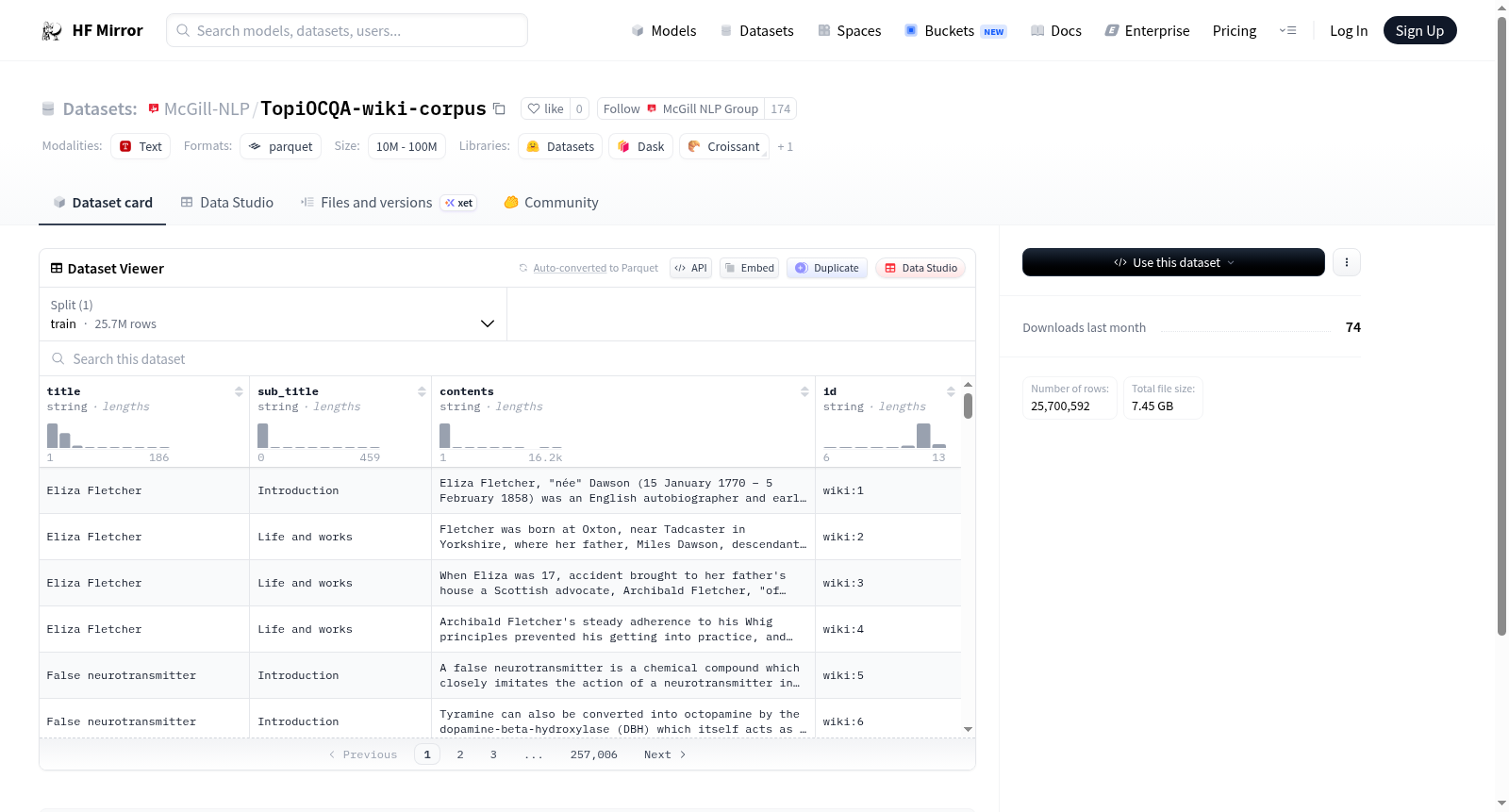Sort by the sub_title column sort icon

tap(422, 391)
